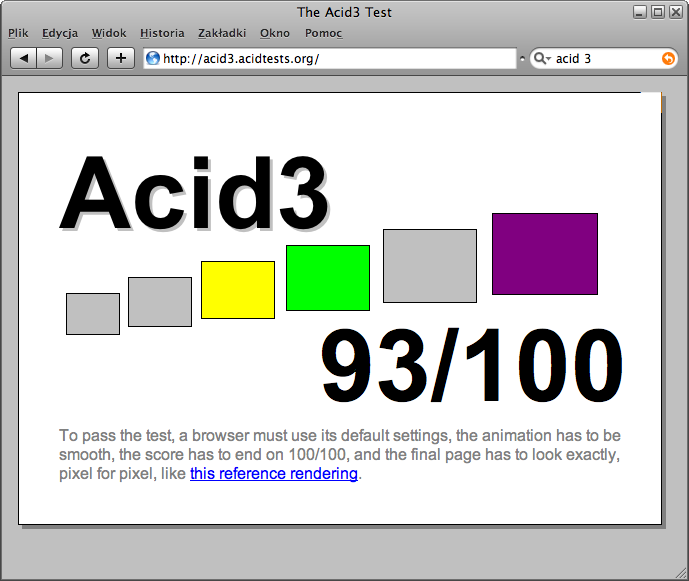
Task: Click the smallest gray box at left
Action: [93, 314]
